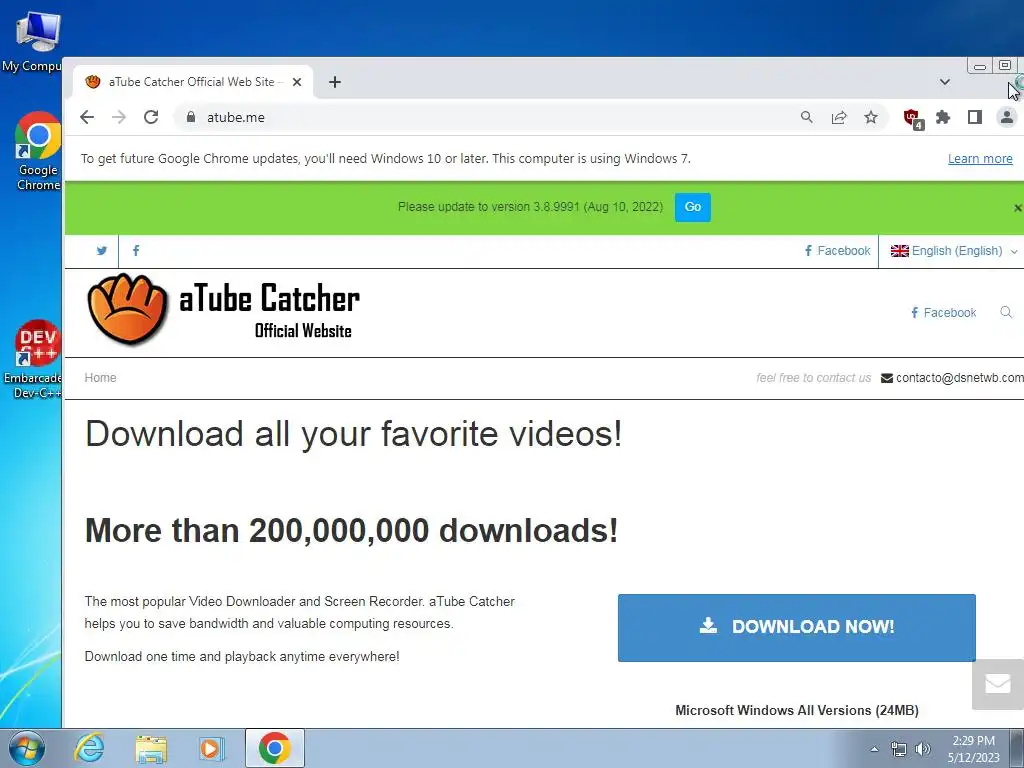1024x768 pixels.
Task: Open the 2:29 PM taskbar clock
Action: [973, 749]
